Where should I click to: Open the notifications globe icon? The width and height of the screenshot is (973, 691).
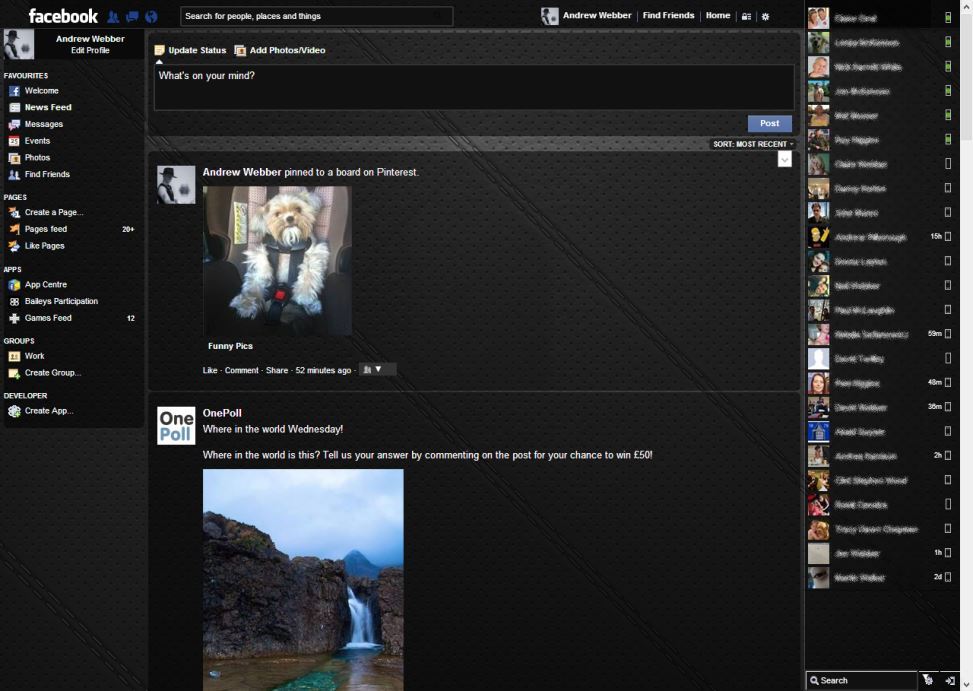pos(151,17)
